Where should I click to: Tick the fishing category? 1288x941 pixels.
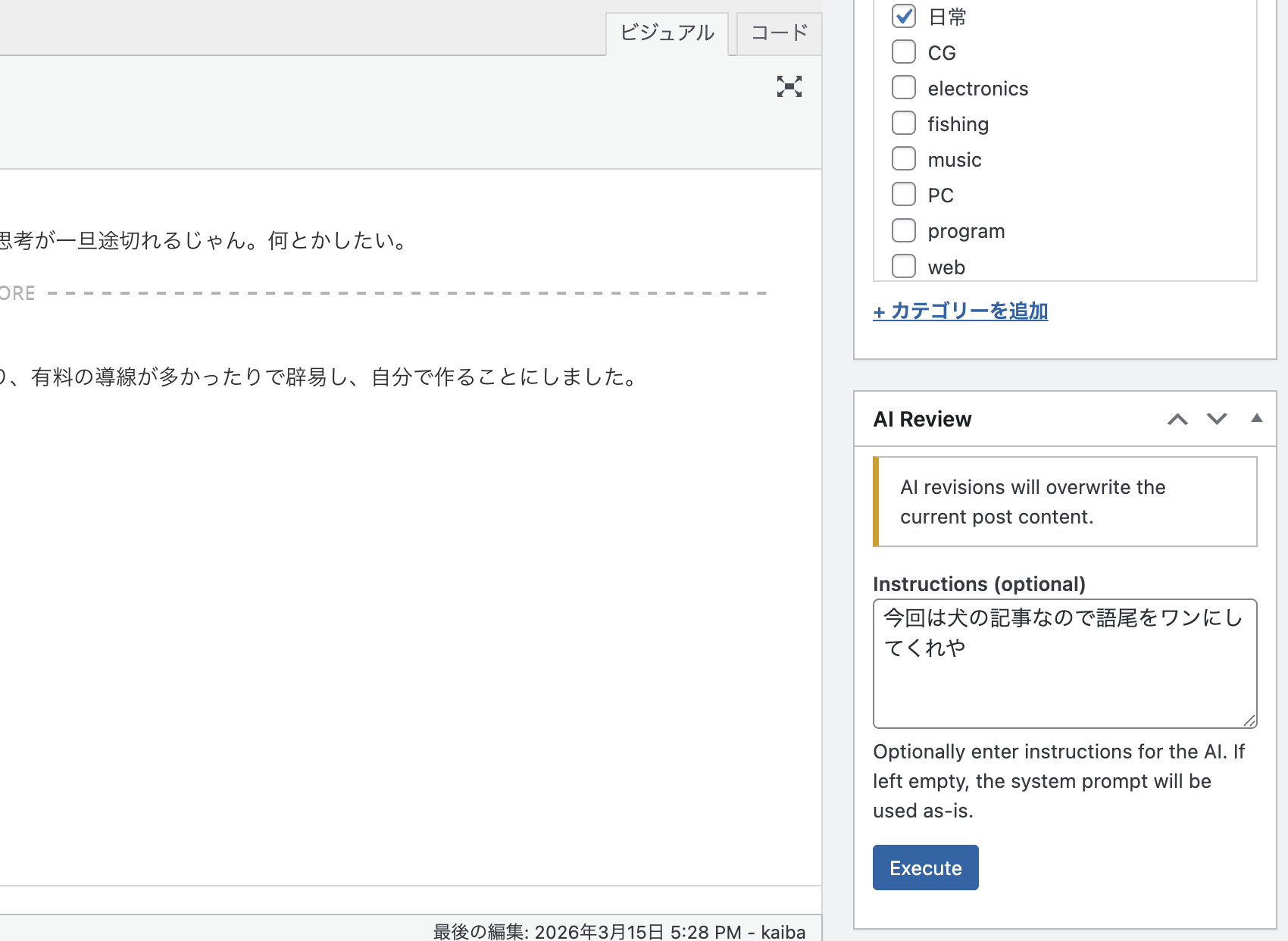click(x=904, y=123)
